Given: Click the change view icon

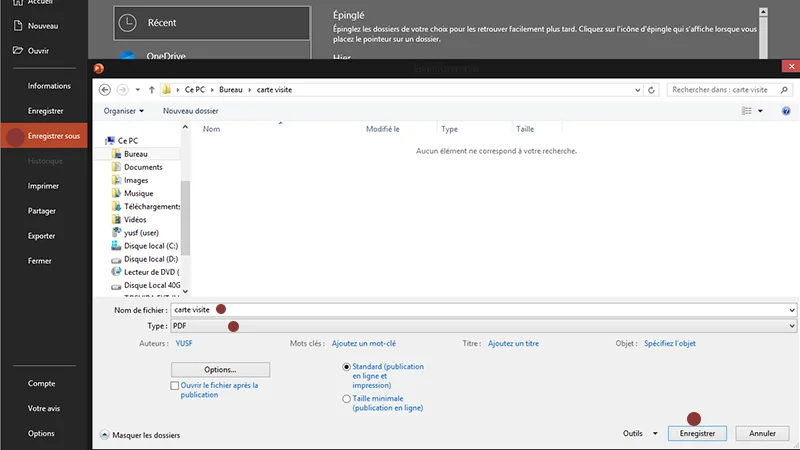Looking at the screenshot, I should pyautogui.click(x=746, y=111).
